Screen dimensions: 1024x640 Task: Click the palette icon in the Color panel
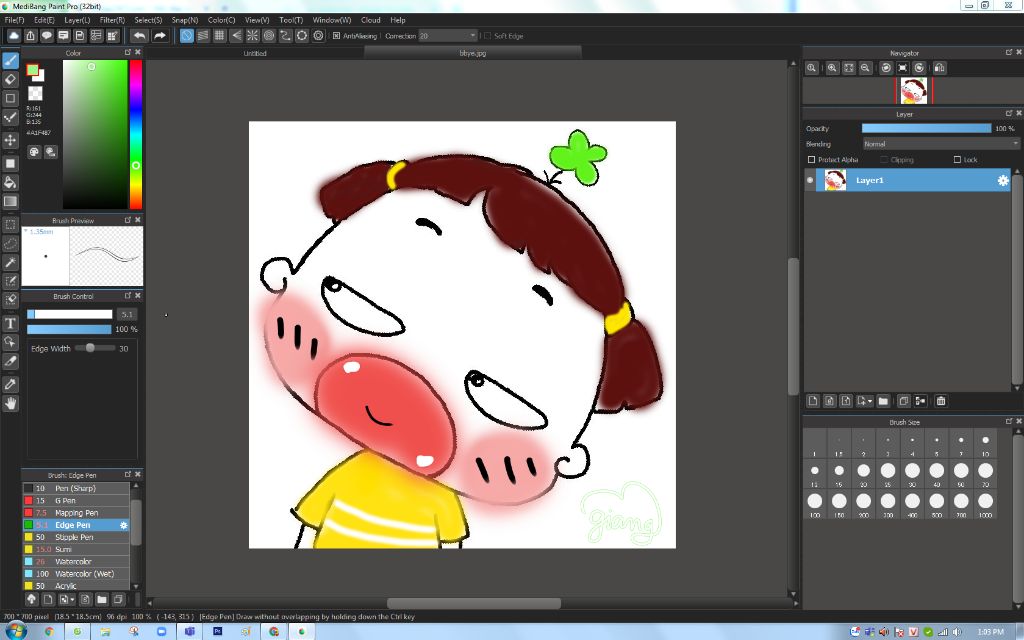click(34, 152)
